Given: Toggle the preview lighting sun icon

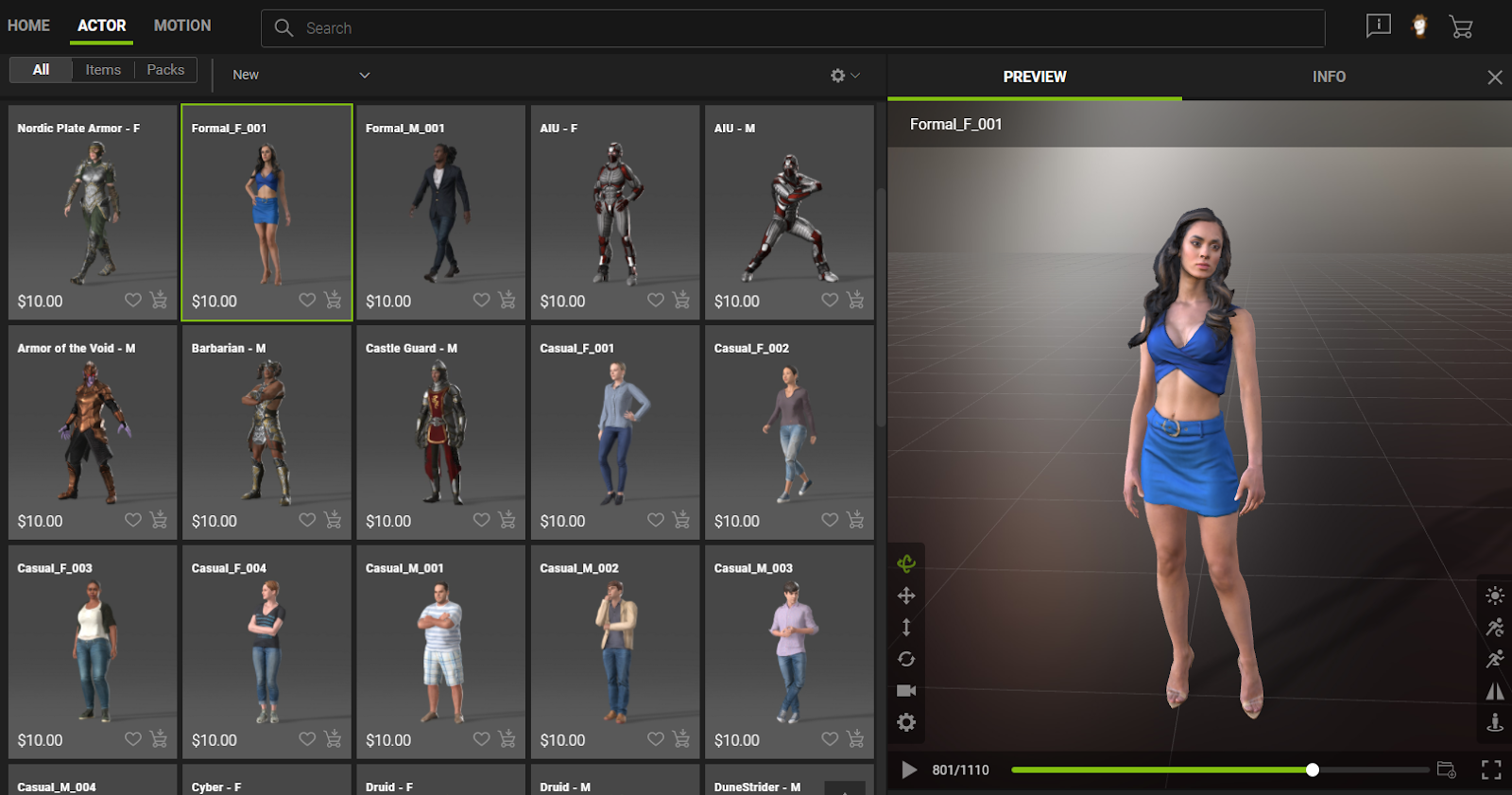Looking at the screenshot, I should [x=1495, y=596].
